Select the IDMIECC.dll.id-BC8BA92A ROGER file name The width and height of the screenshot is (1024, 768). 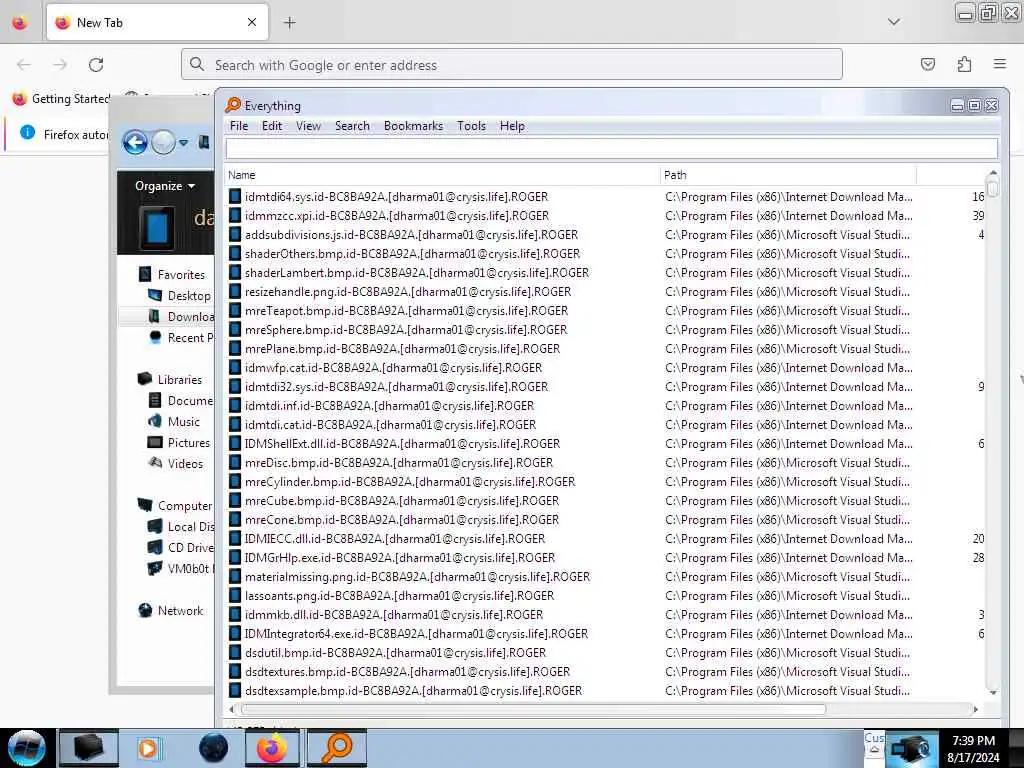click(x=394, y=539)
